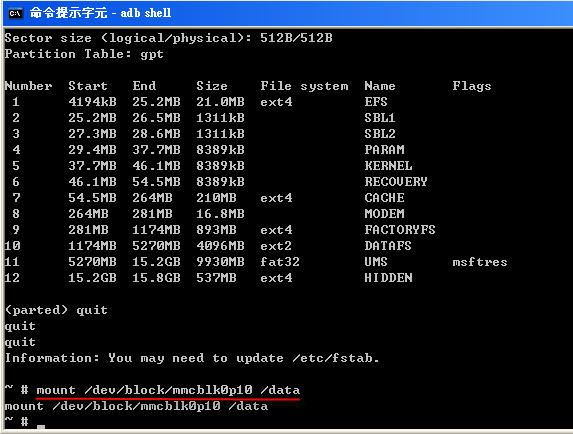Click the 'Number' column header

tap(29, 86)
